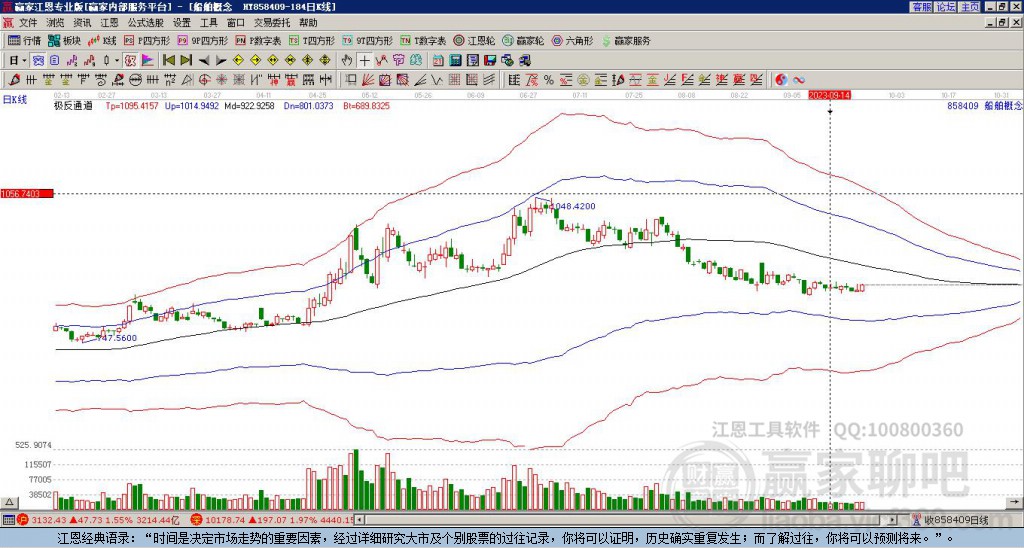Switch to K线 candlestick view
1024x548 pixels.
pyautogui.click(x=102, y=40)
